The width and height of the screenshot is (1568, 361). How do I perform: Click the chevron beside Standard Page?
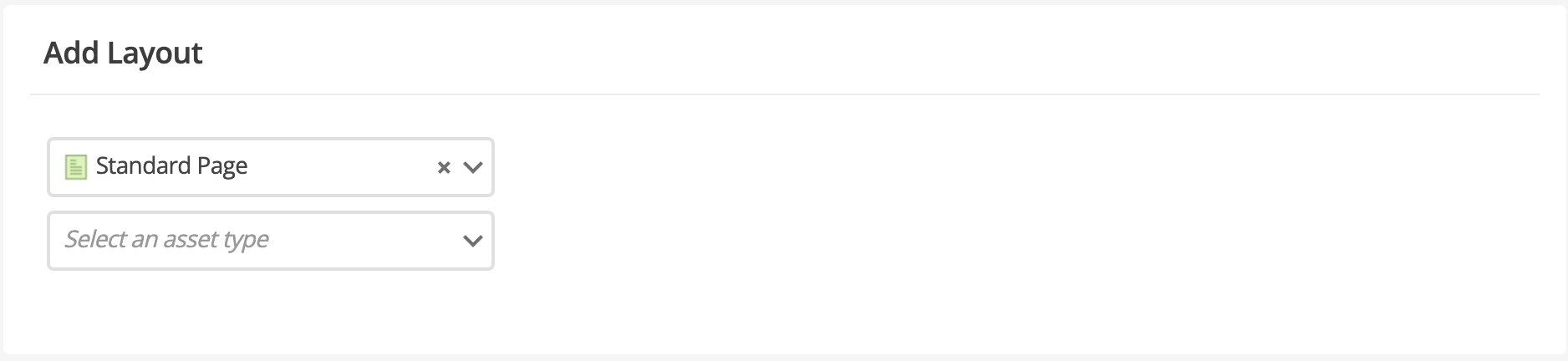point(473,168)
